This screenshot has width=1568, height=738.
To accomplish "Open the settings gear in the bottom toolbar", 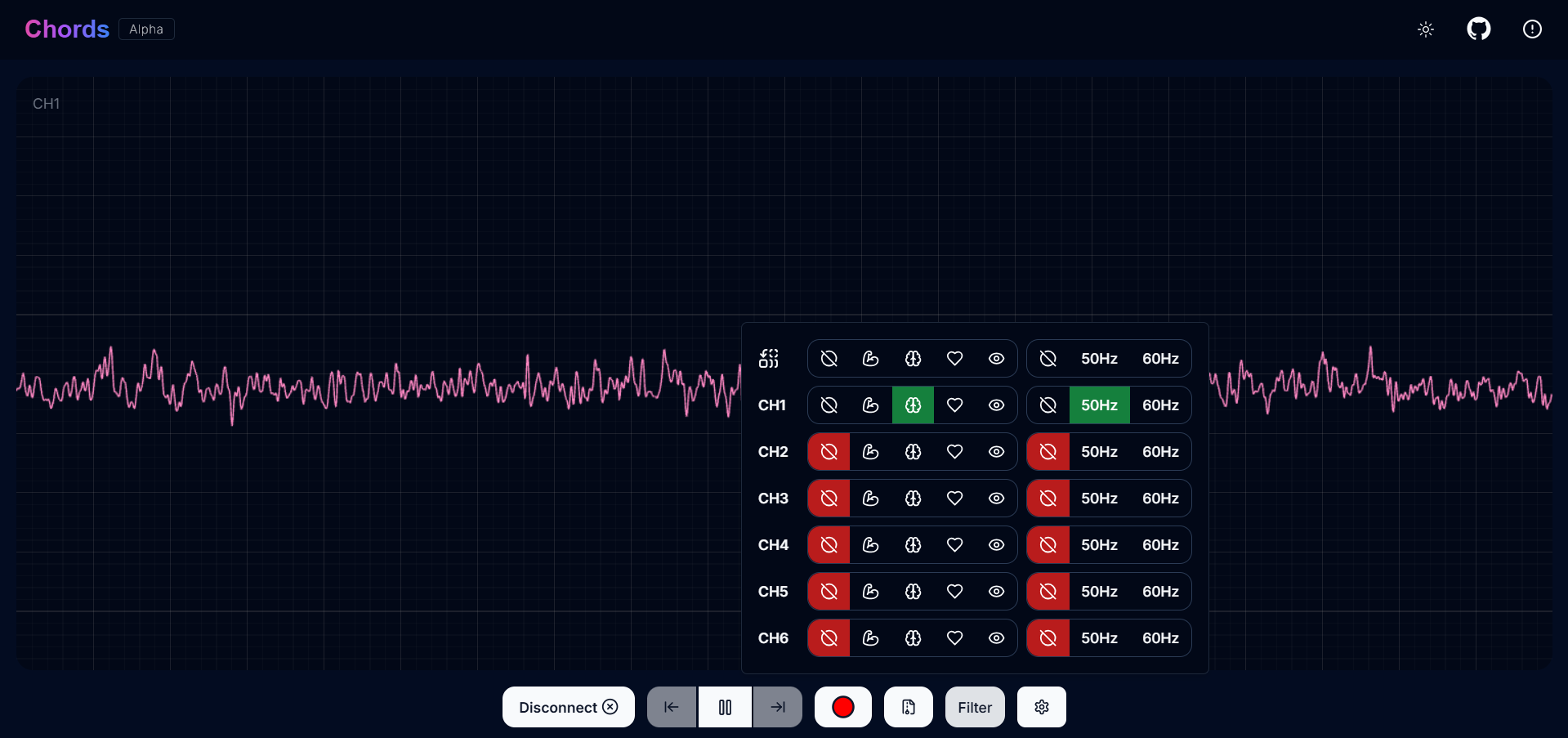I will click(x=1041, y=706).
